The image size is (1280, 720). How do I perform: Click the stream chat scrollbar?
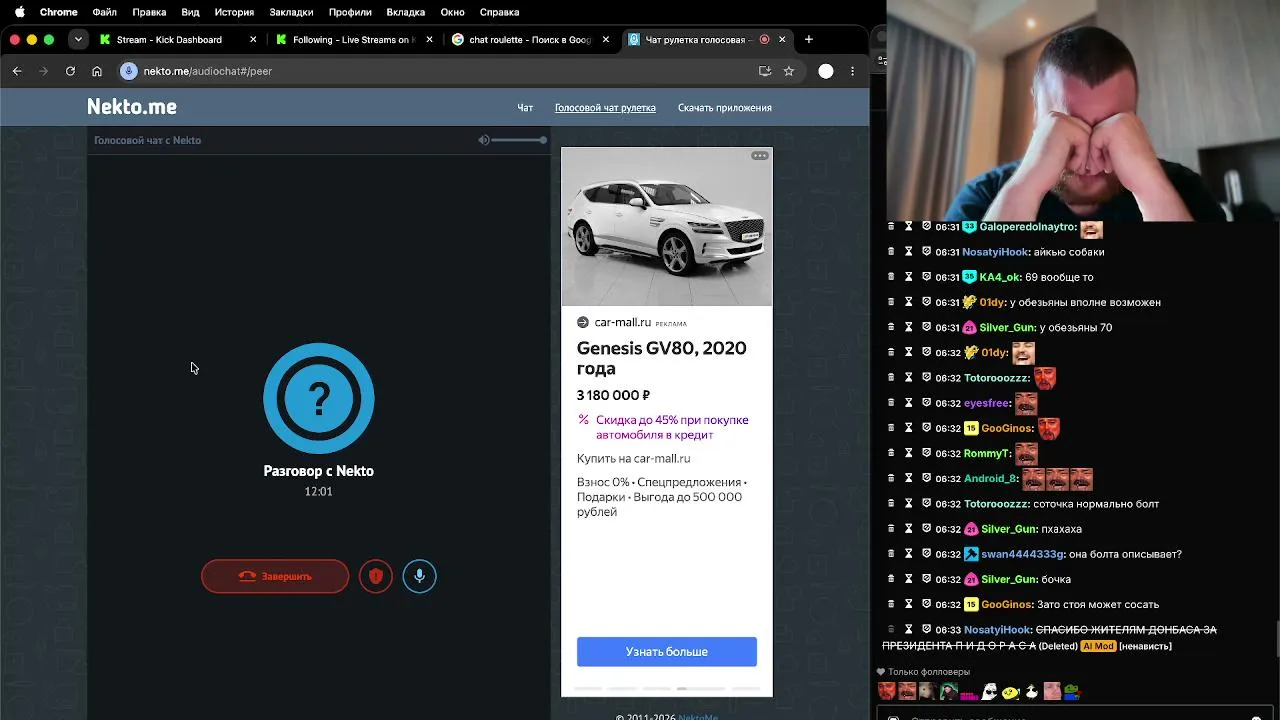coord(1276,640)
